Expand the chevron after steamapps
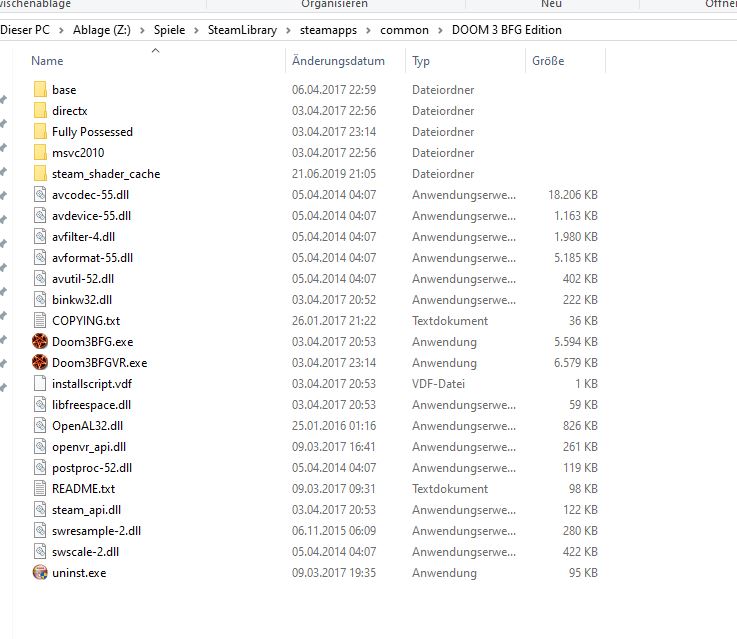 pos(368,31)
